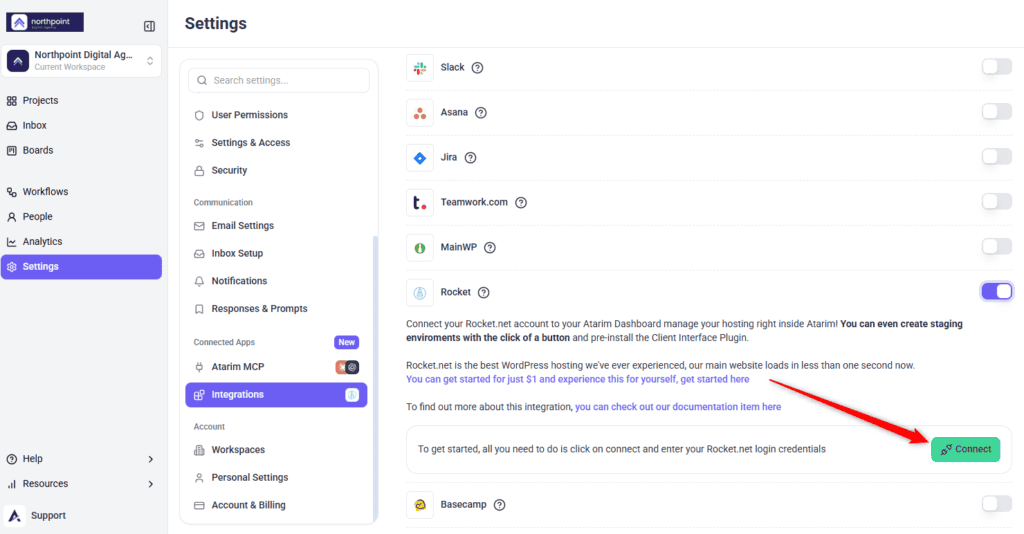This screenshot has height=534, width=1024.
Task: Select Integrations in settings menu
Action: coord(276,395)
